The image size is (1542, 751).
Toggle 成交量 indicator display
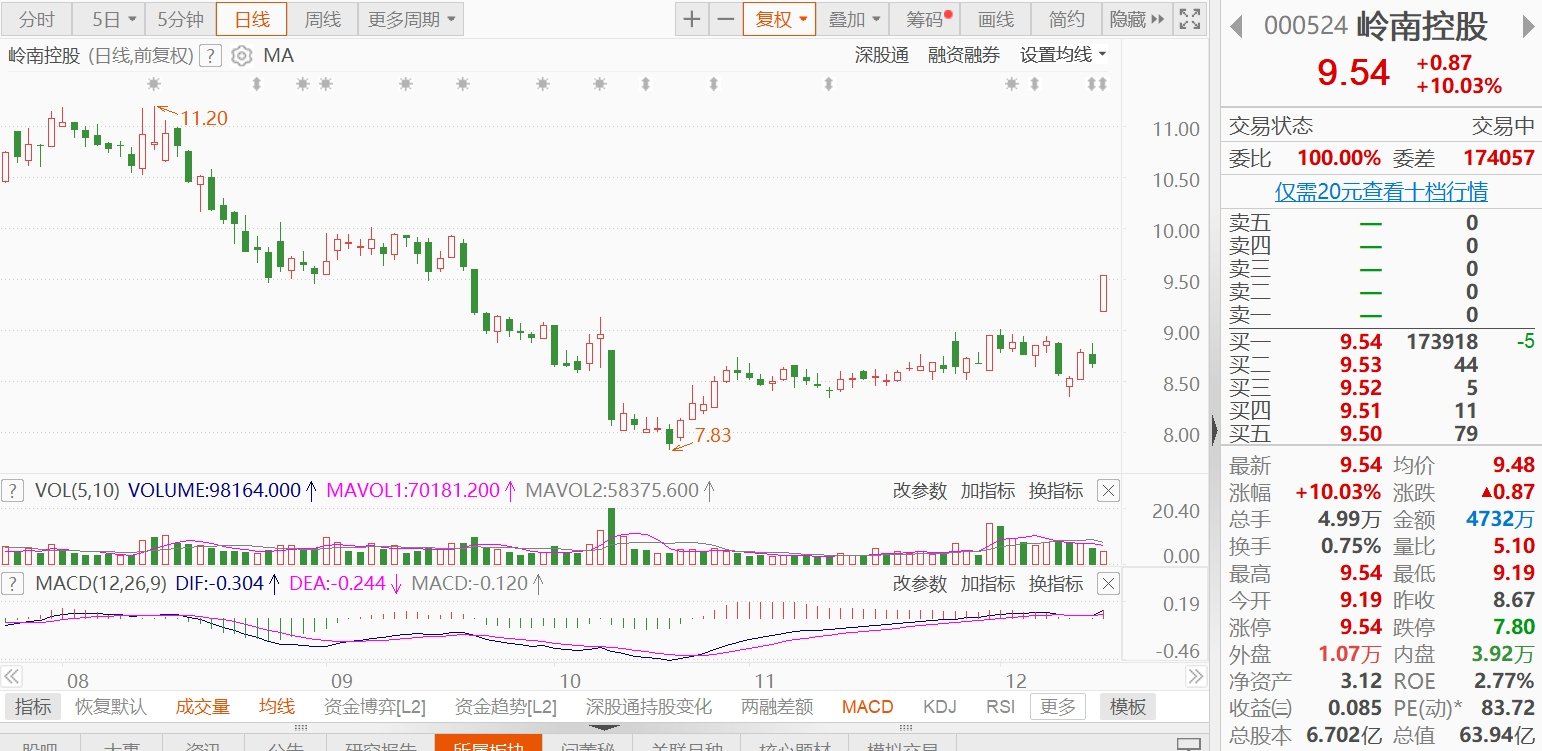coord(203,707)
